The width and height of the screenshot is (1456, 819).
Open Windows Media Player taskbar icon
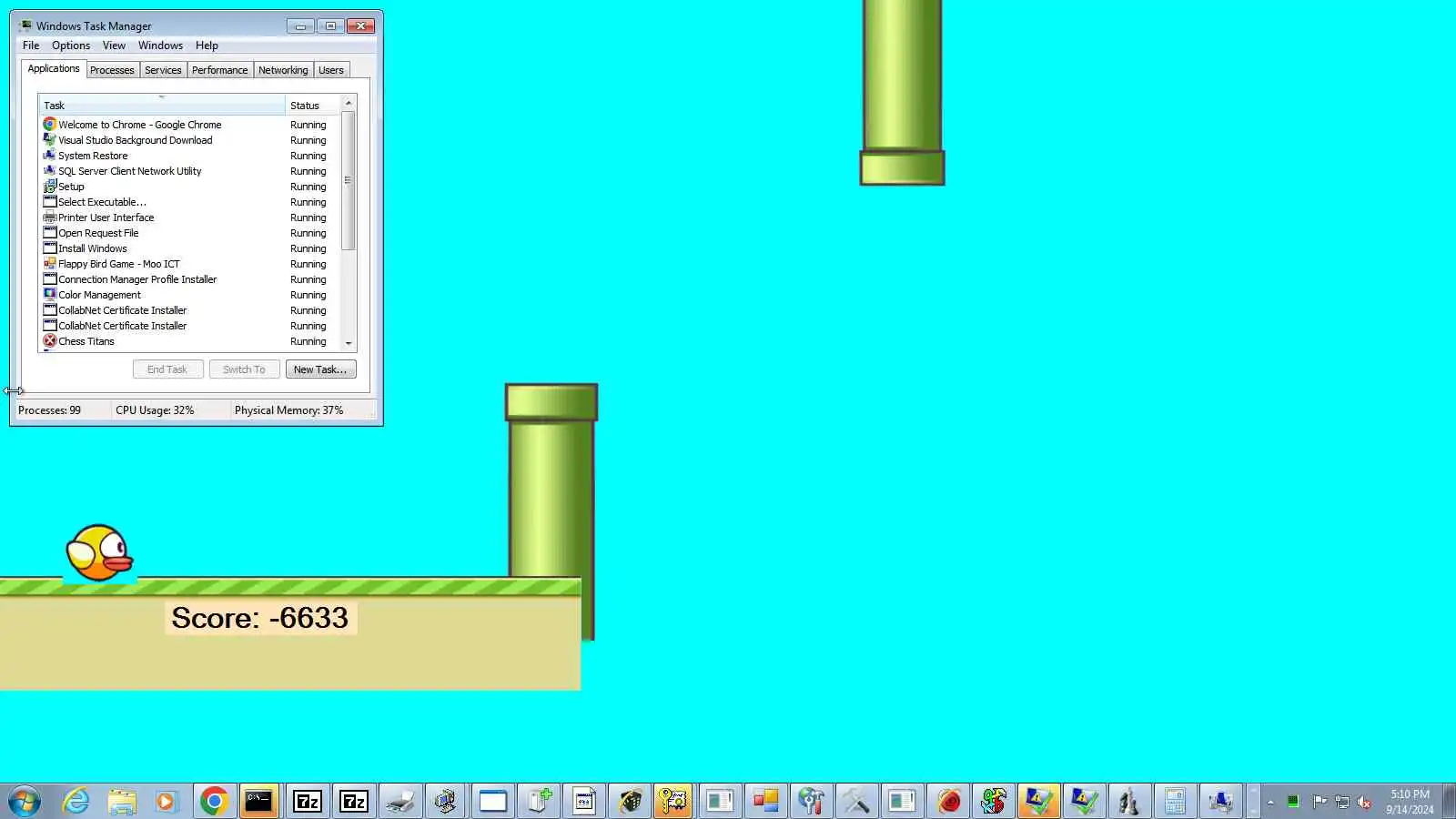[x=166, y=801]
